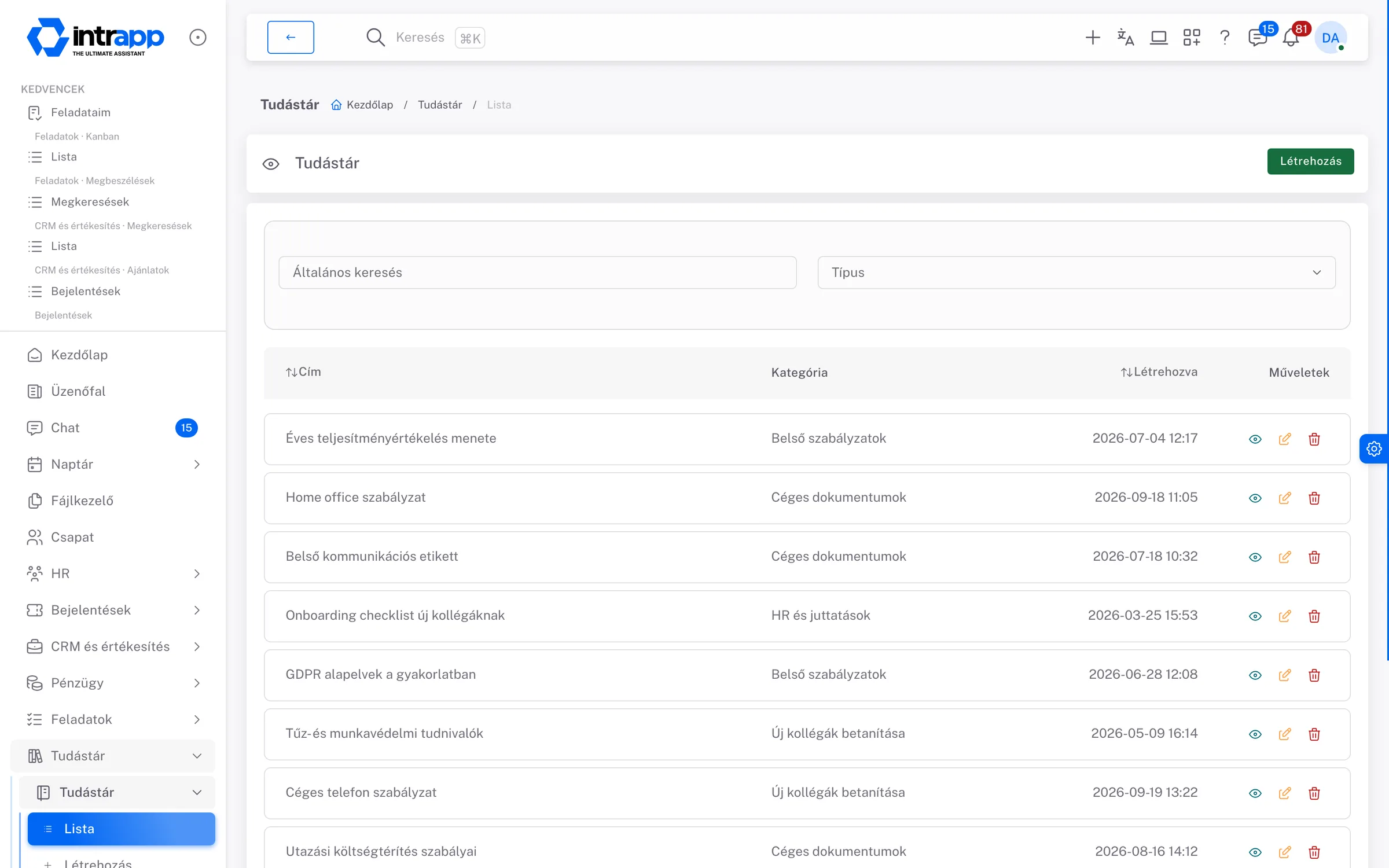Viewport: 1389px width, 868px height.
Task: Delete Éves teljesítményértékelés menete entry
Action: 1314,439
